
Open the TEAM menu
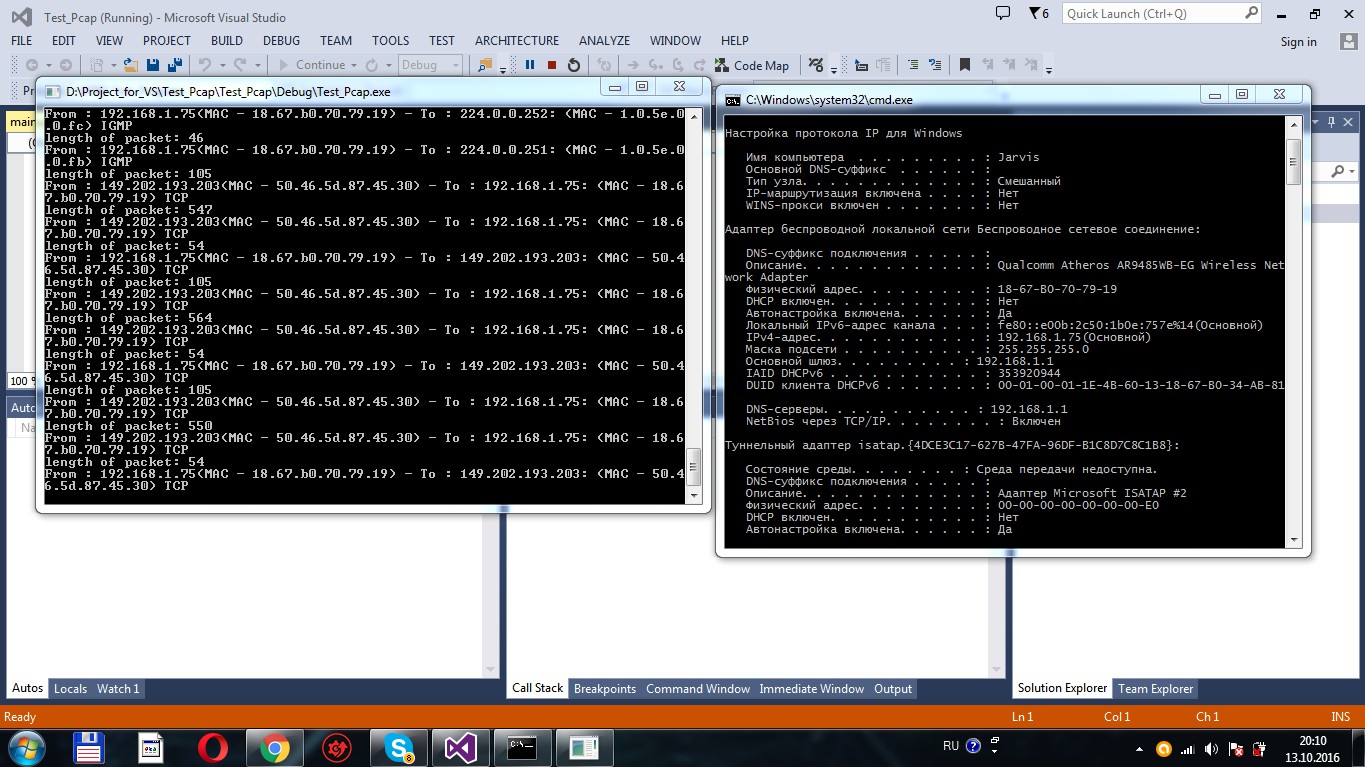click(x=336, y=41)
